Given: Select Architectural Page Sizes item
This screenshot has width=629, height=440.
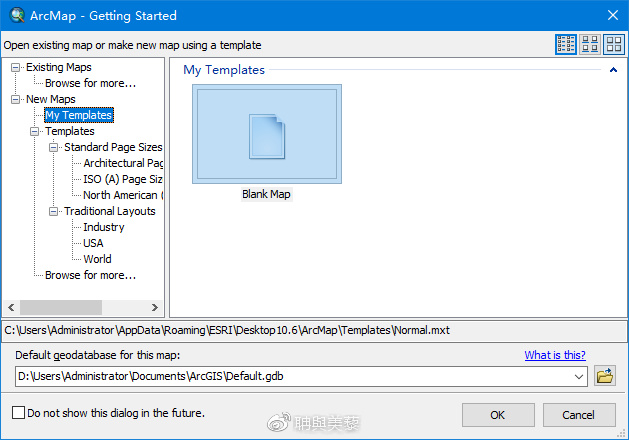Looking at the screenshot, I should [x=123, y=163].
